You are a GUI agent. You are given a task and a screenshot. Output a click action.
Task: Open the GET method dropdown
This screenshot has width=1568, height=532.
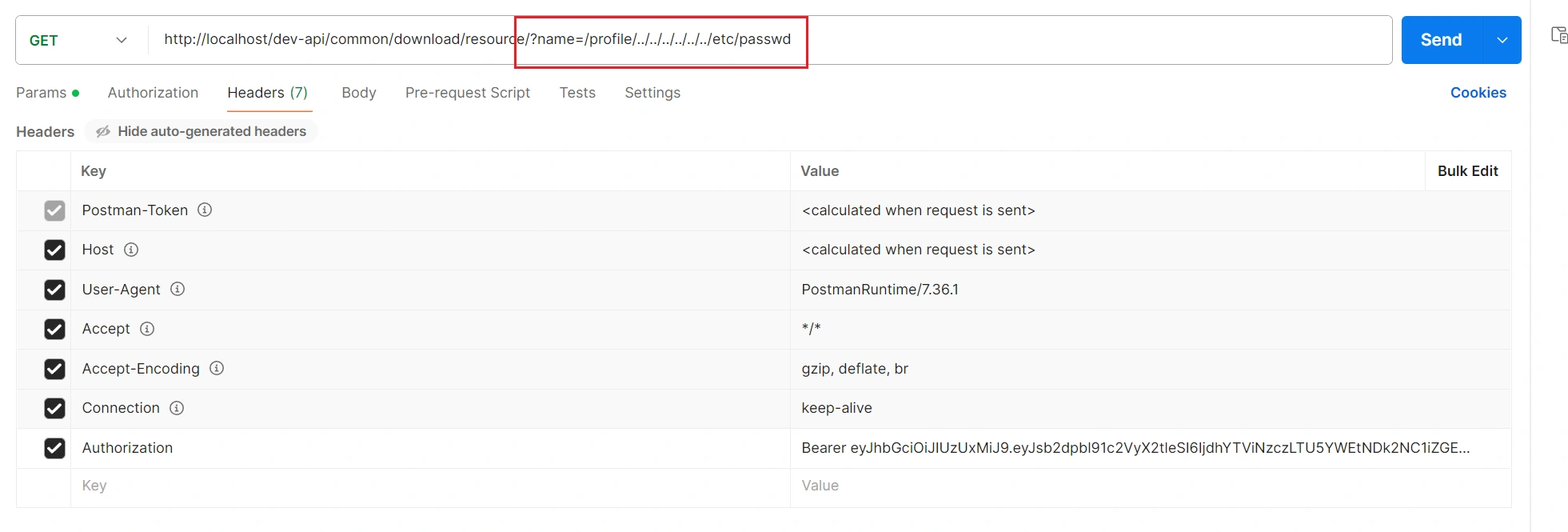click(x=78, y=40)
